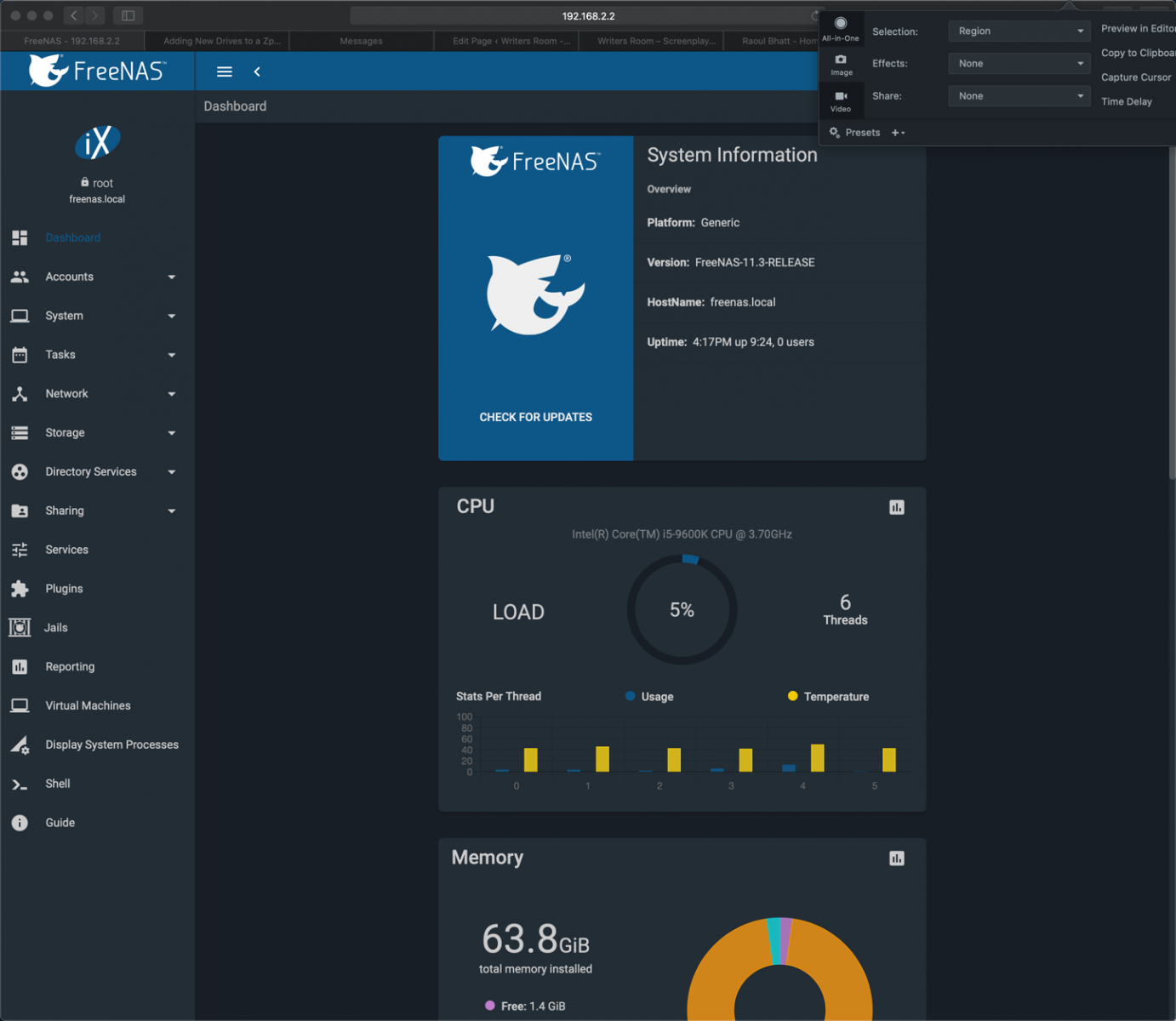Select Image capture mode icon
Viewport: 1176px width, 1021px height.
coord(841,65)
